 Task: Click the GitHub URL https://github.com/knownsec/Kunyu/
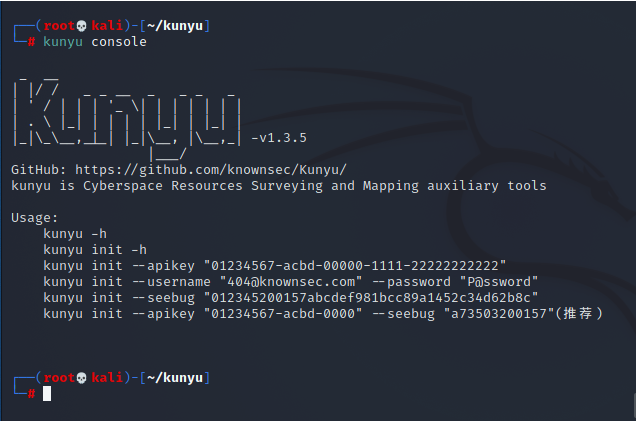pos(211,170)
